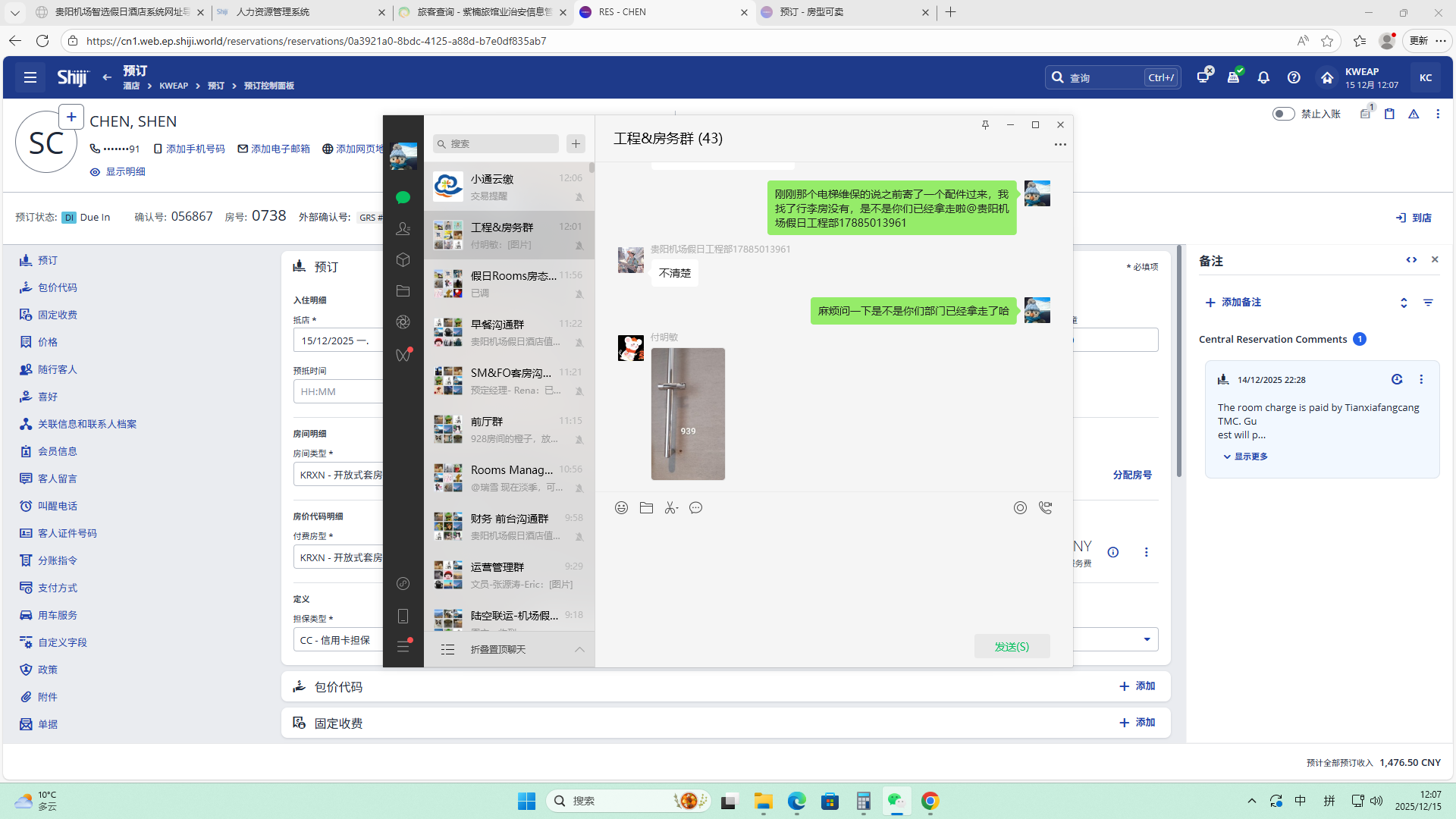This screenshot has height=819, width=1456.
Task: Switch to the 人力资源管理系统 browser tab
Action: [273, 12]
